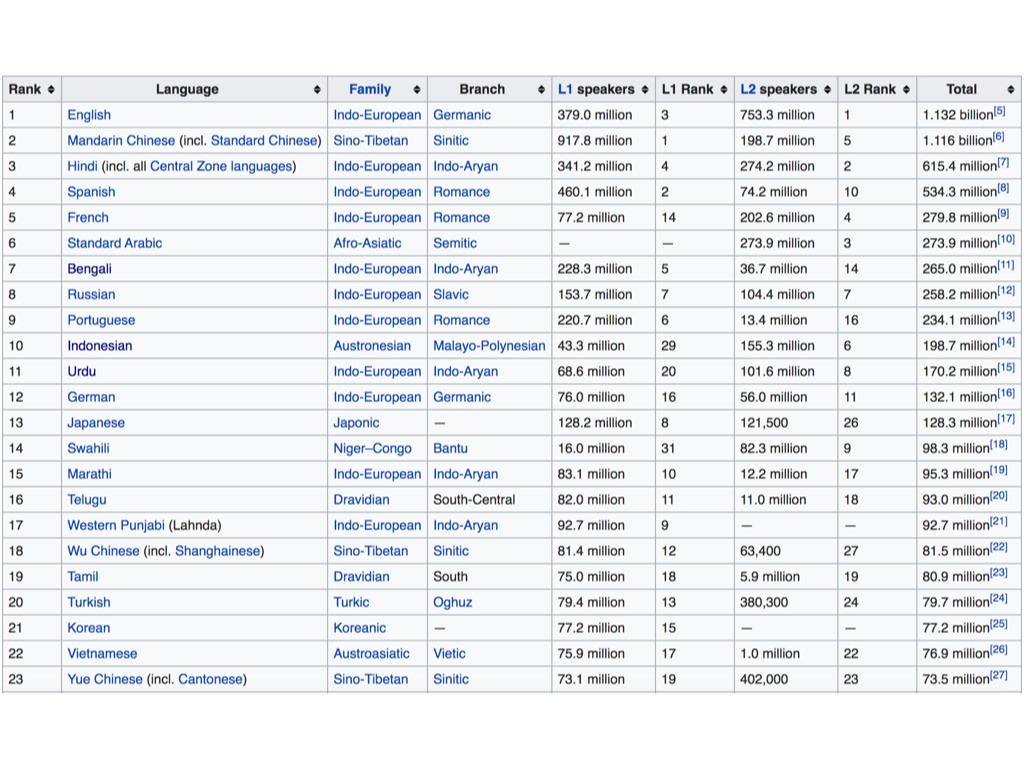Open citation [27] beside 73.5 million
Viewport: 1024px width, 768px height.
click(999, 675)
